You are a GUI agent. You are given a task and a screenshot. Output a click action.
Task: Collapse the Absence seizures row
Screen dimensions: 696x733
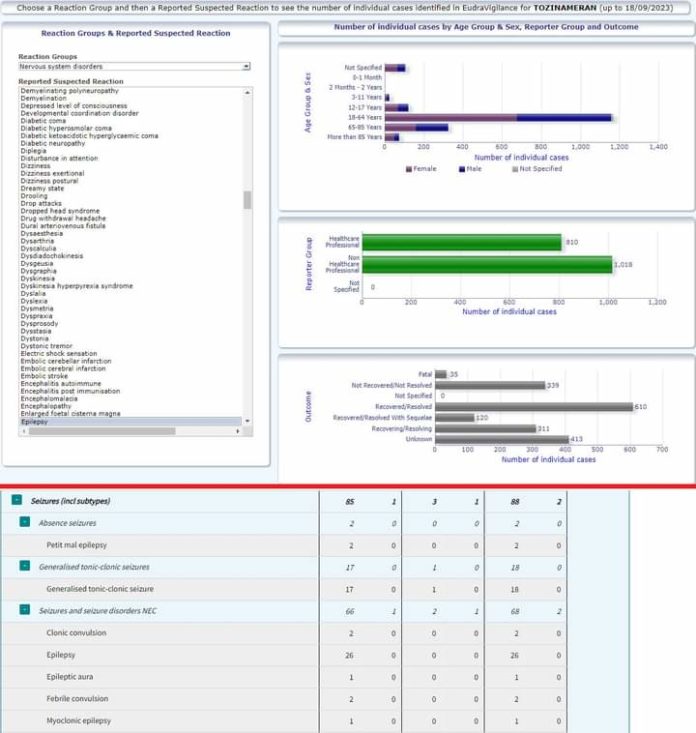tap(25, 523)
